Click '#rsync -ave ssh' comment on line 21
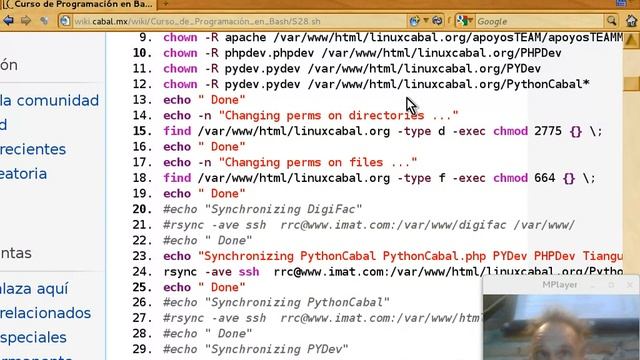Screen dimensions: 640x360 point(215,225)
